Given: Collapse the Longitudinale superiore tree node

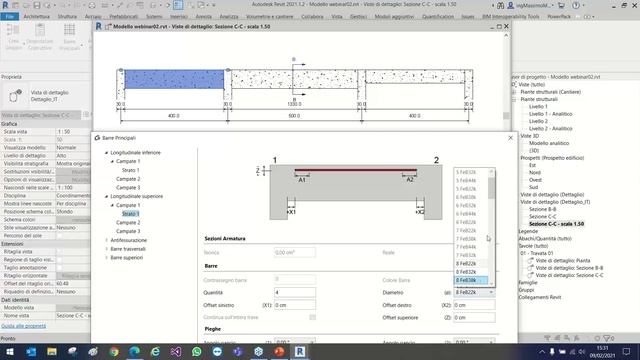Looking at the screenshot, I should 107,196.
